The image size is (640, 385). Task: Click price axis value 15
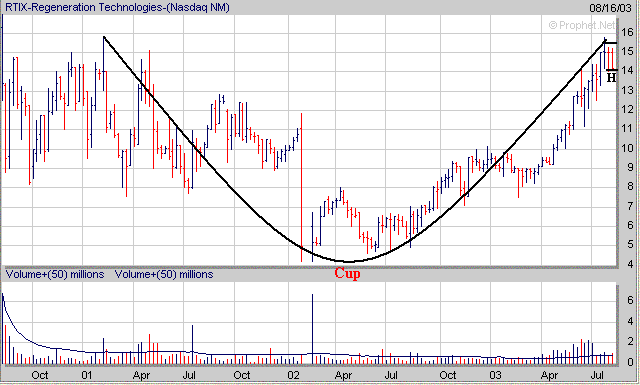628,51
